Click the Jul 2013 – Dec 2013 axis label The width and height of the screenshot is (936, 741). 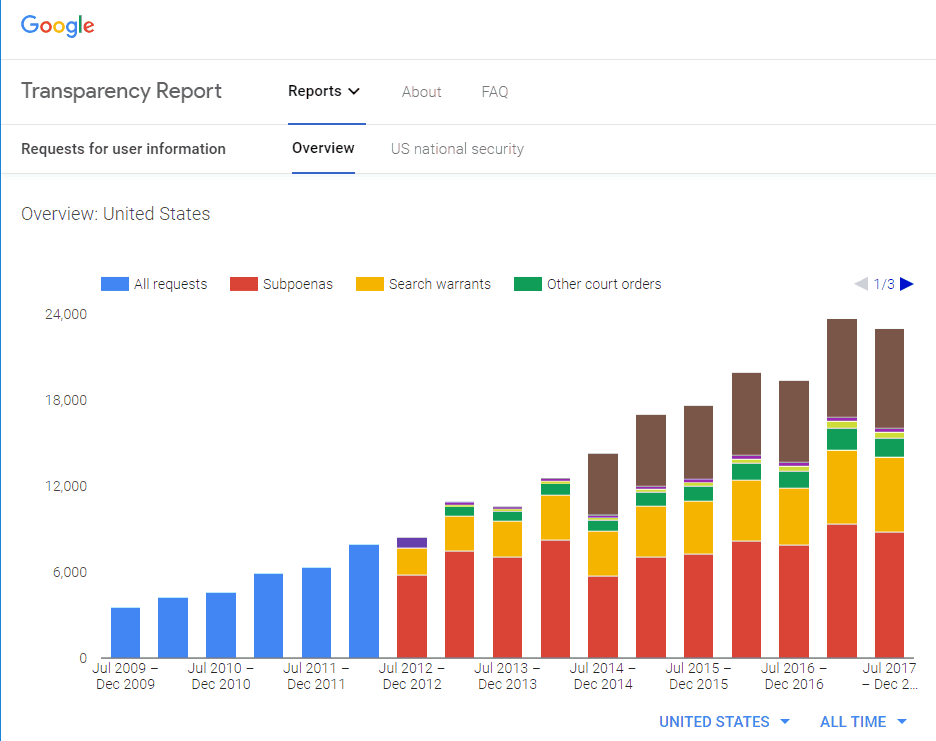(x=507, y=676)
